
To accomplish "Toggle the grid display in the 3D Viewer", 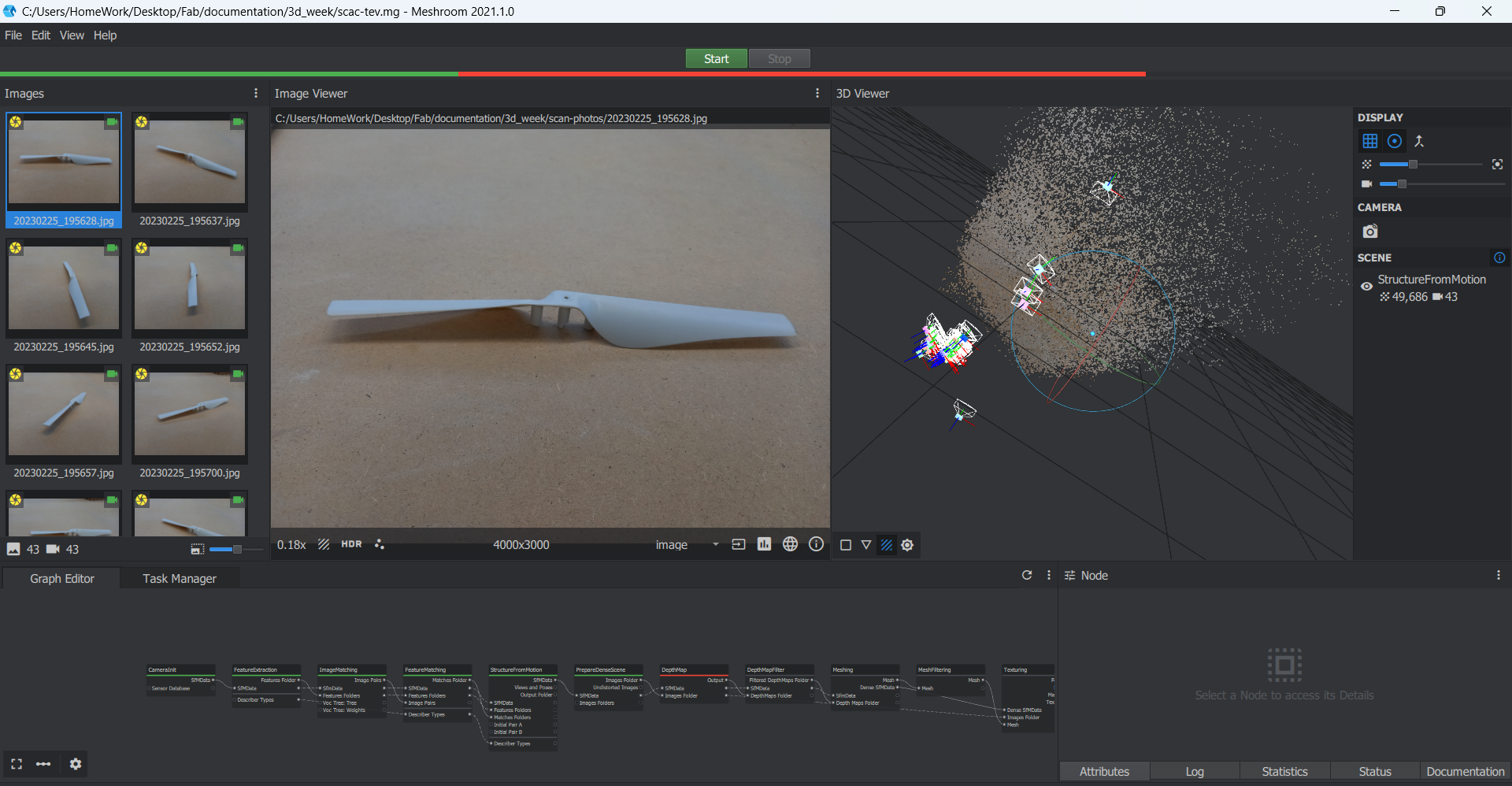I will coord(1370,141).
